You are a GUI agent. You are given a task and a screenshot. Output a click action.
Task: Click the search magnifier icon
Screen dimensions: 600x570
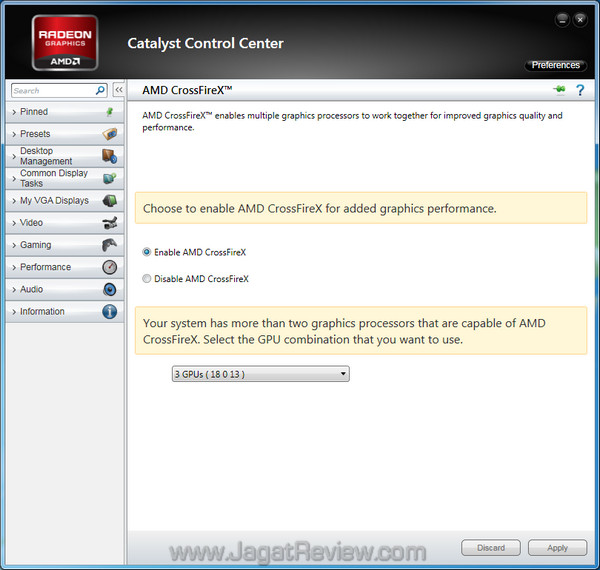(101, 90)
